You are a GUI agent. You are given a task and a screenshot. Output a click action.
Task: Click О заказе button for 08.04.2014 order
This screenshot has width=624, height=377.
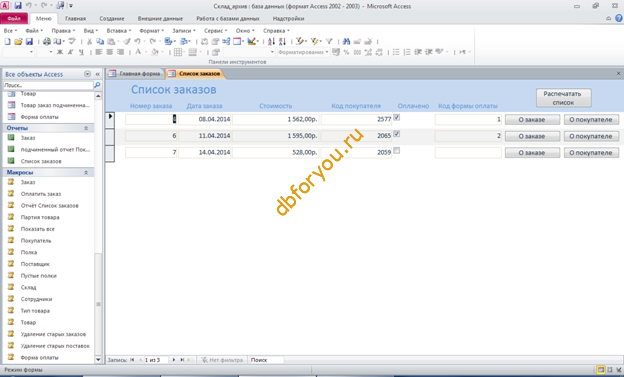532,119
